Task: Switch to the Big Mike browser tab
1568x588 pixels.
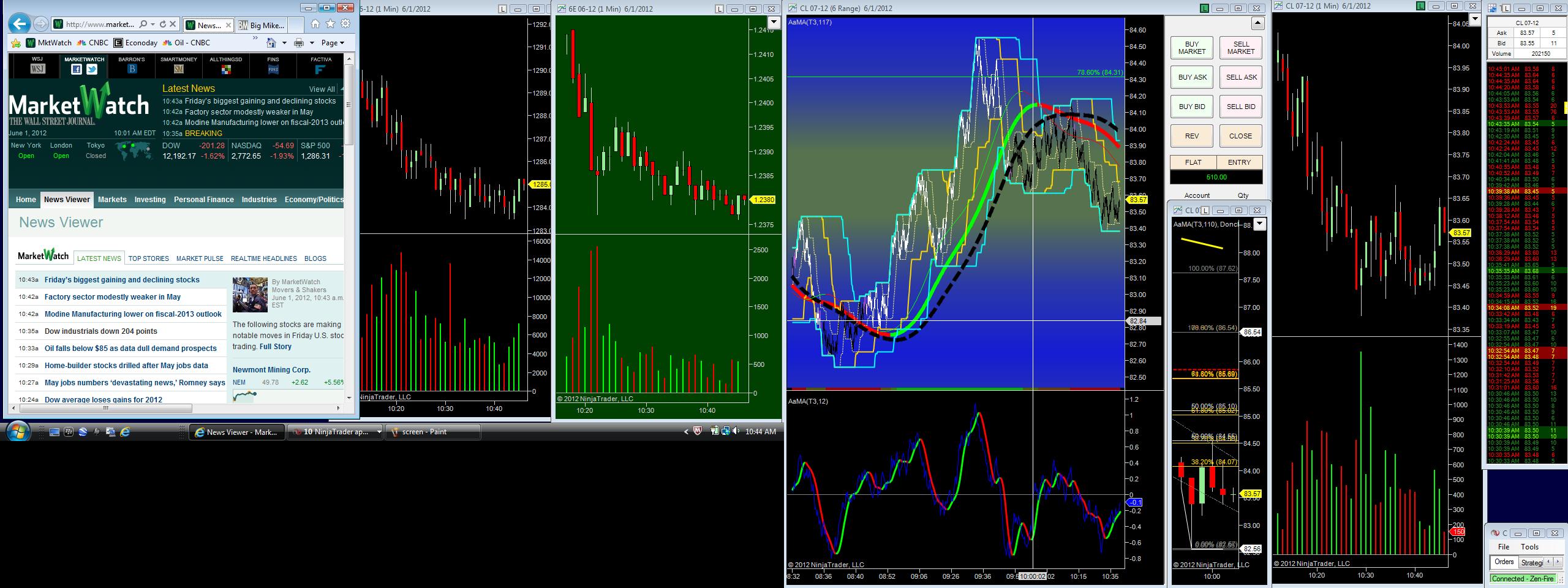Action: tap(261, 25)
